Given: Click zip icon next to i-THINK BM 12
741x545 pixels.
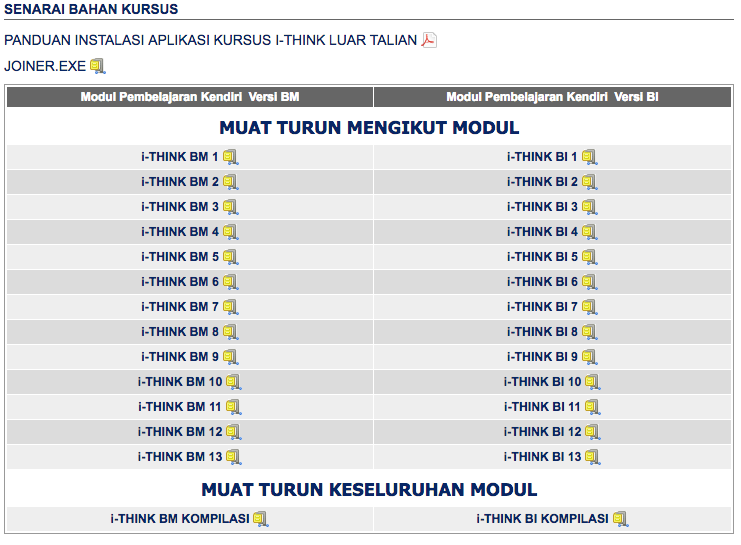Looking at the screenshot, I should [x=234, y=433].
